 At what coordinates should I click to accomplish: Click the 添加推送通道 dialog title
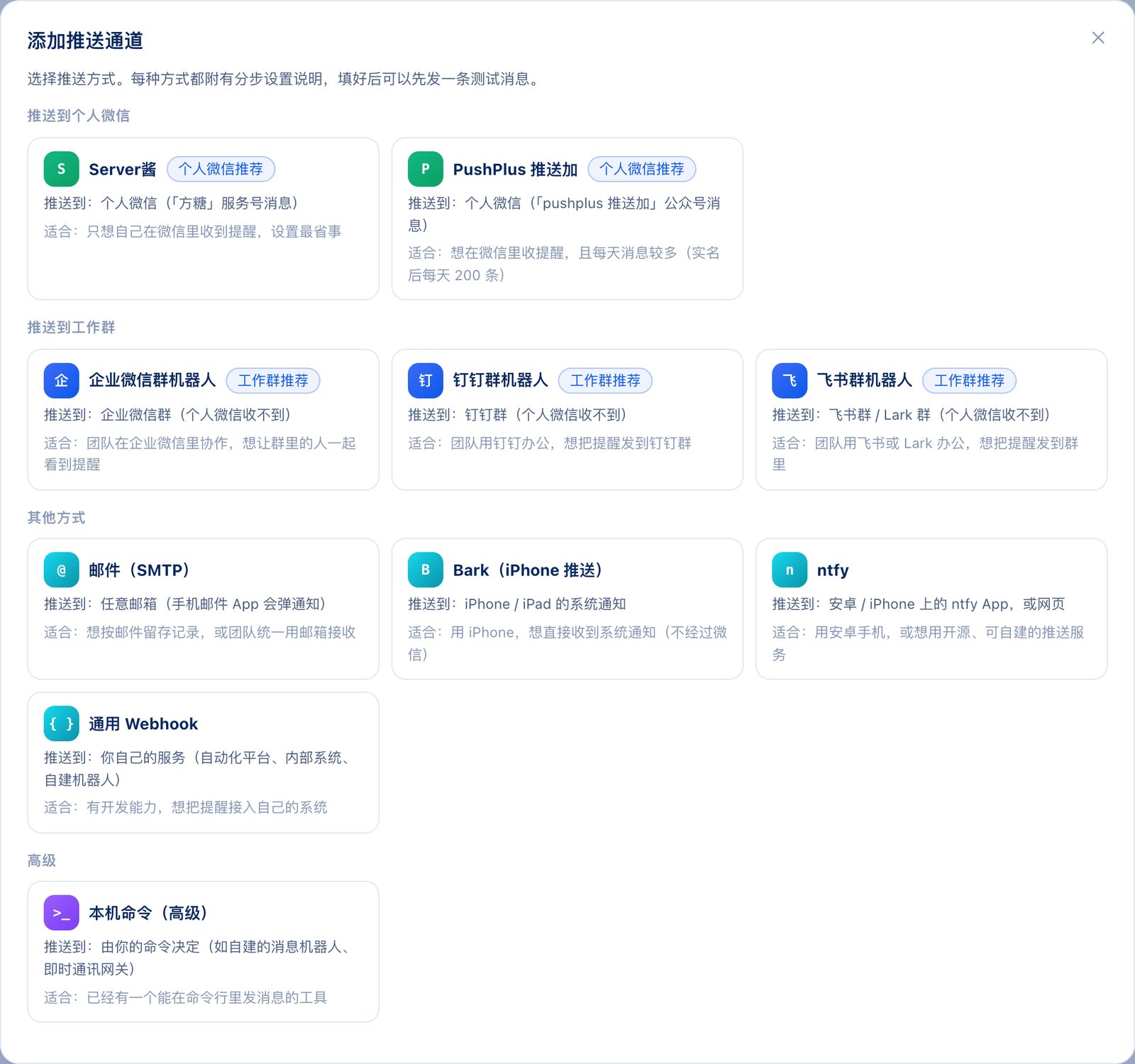coord(85,40)
